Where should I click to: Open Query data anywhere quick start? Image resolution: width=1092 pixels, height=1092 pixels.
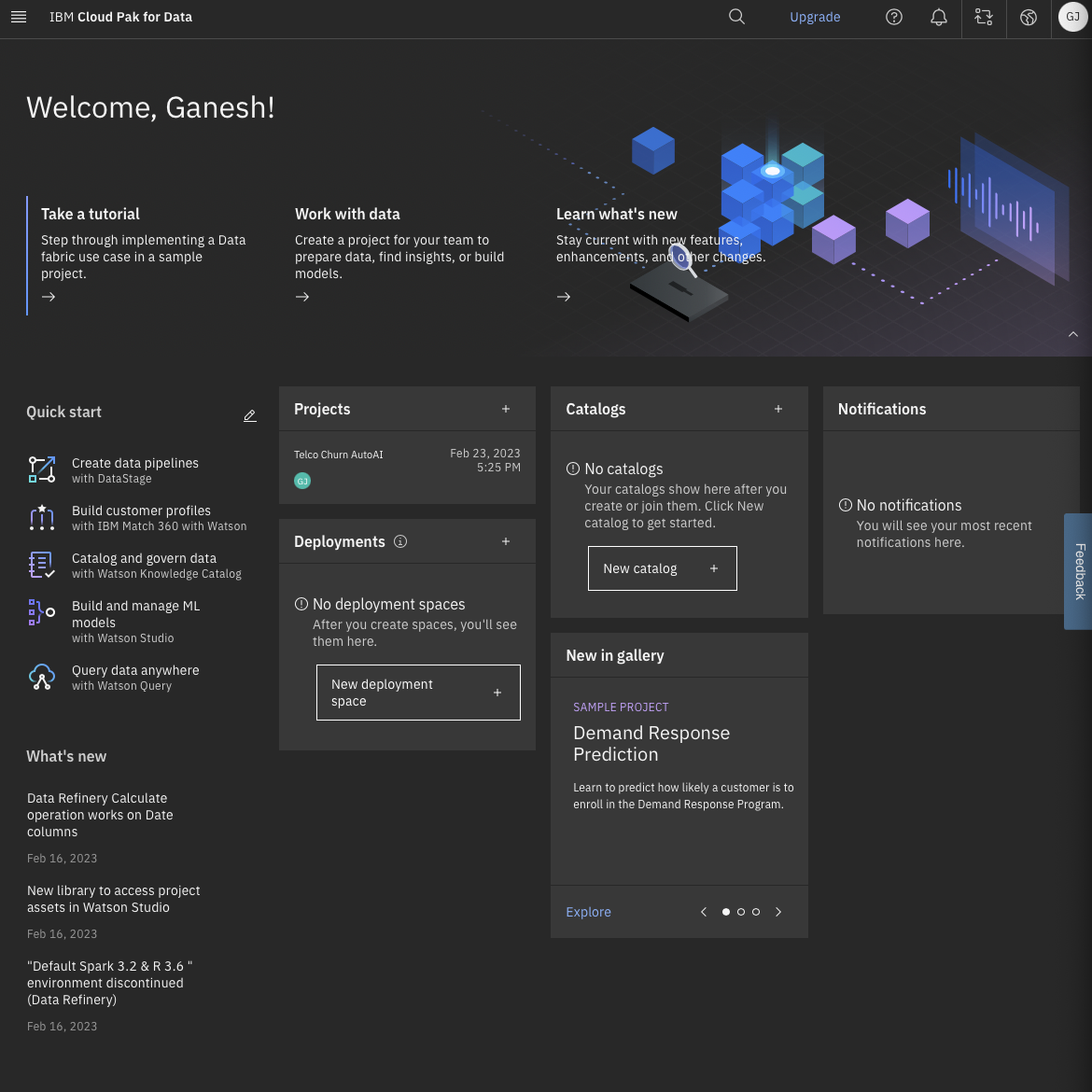pos(135,670)
